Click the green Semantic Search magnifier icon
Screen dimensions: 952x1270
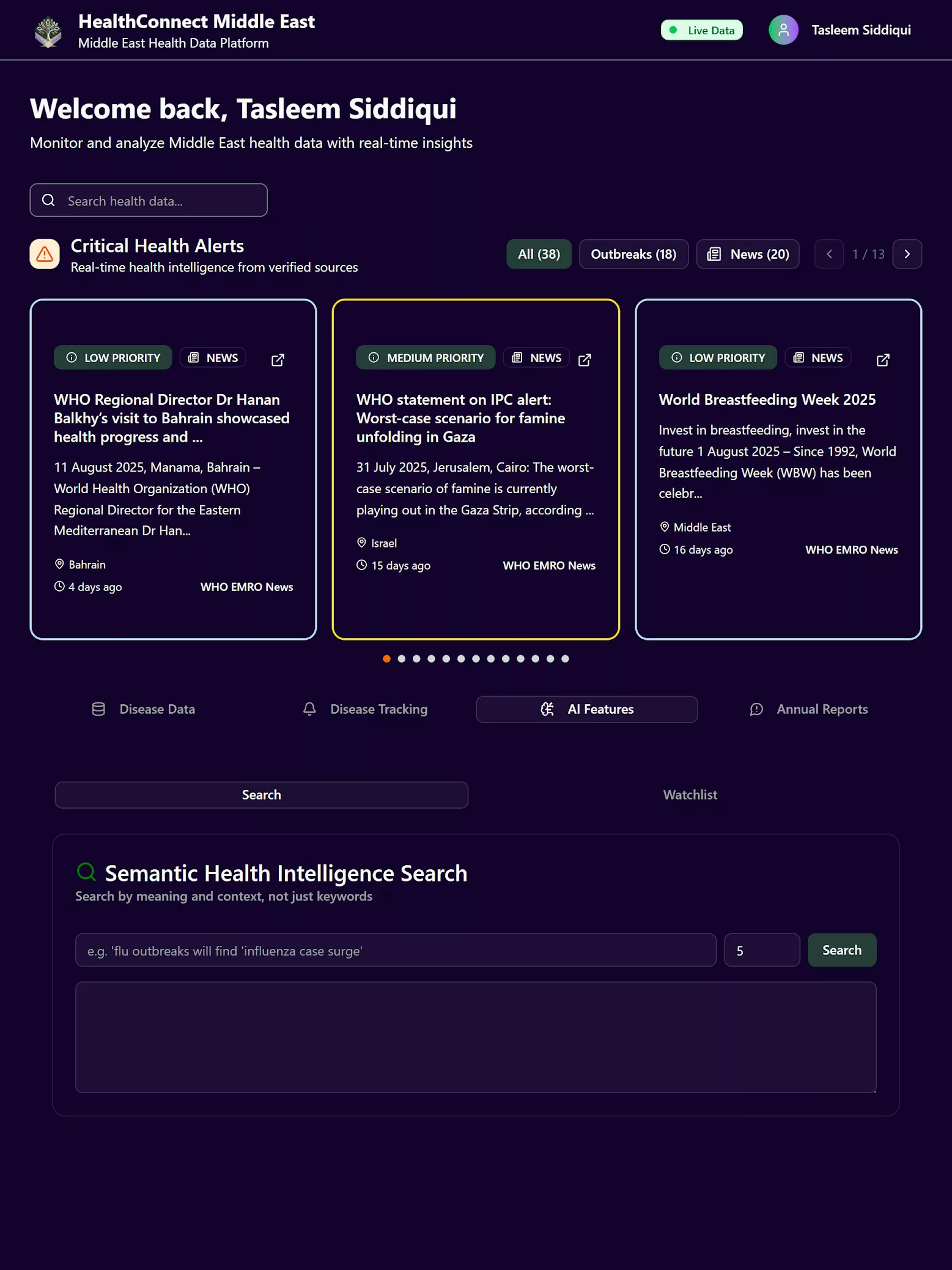pos(86,871)
